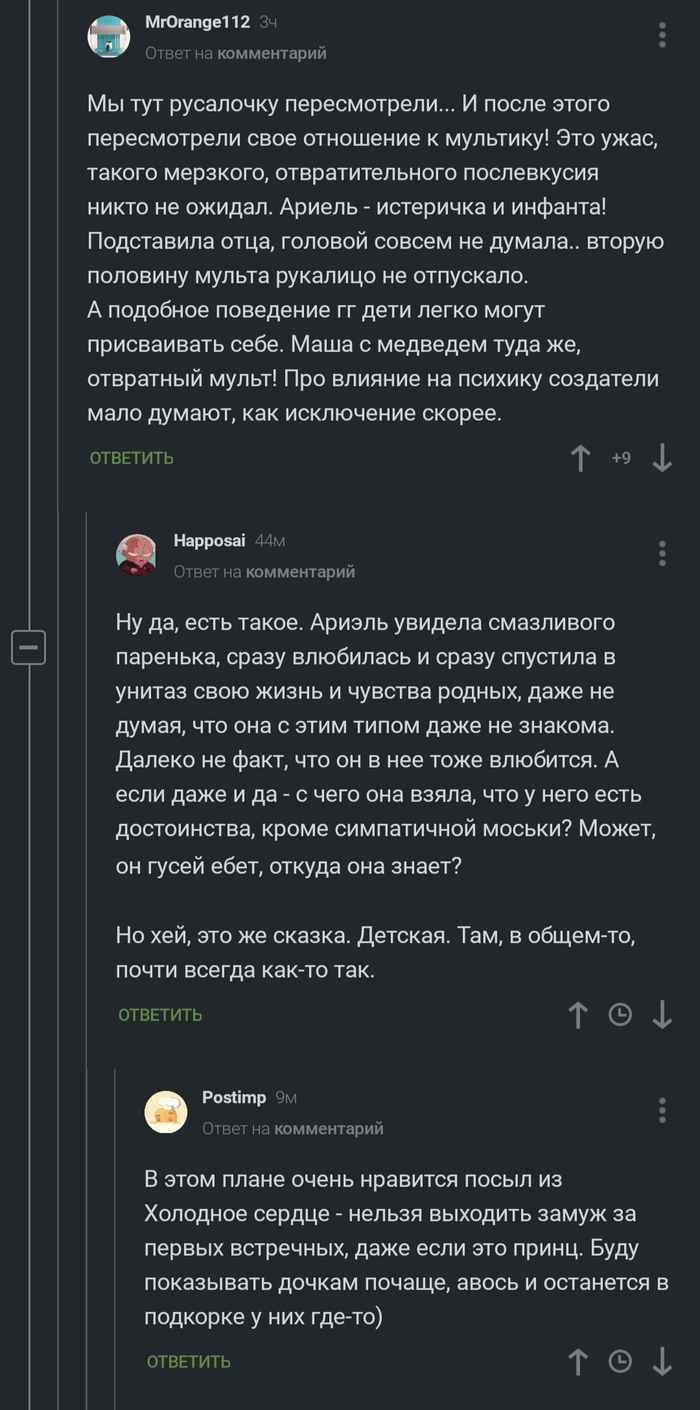This screenshot has height=1410, width=700.
Task: Upvote MrOrange112's comment
Action: click(580, 458)
